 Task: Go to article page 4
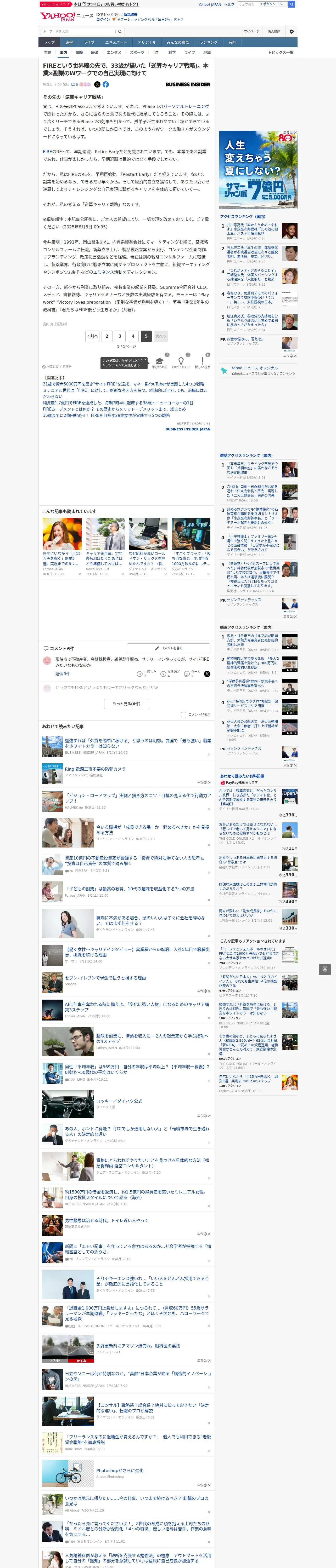click(x=133, y=336)
